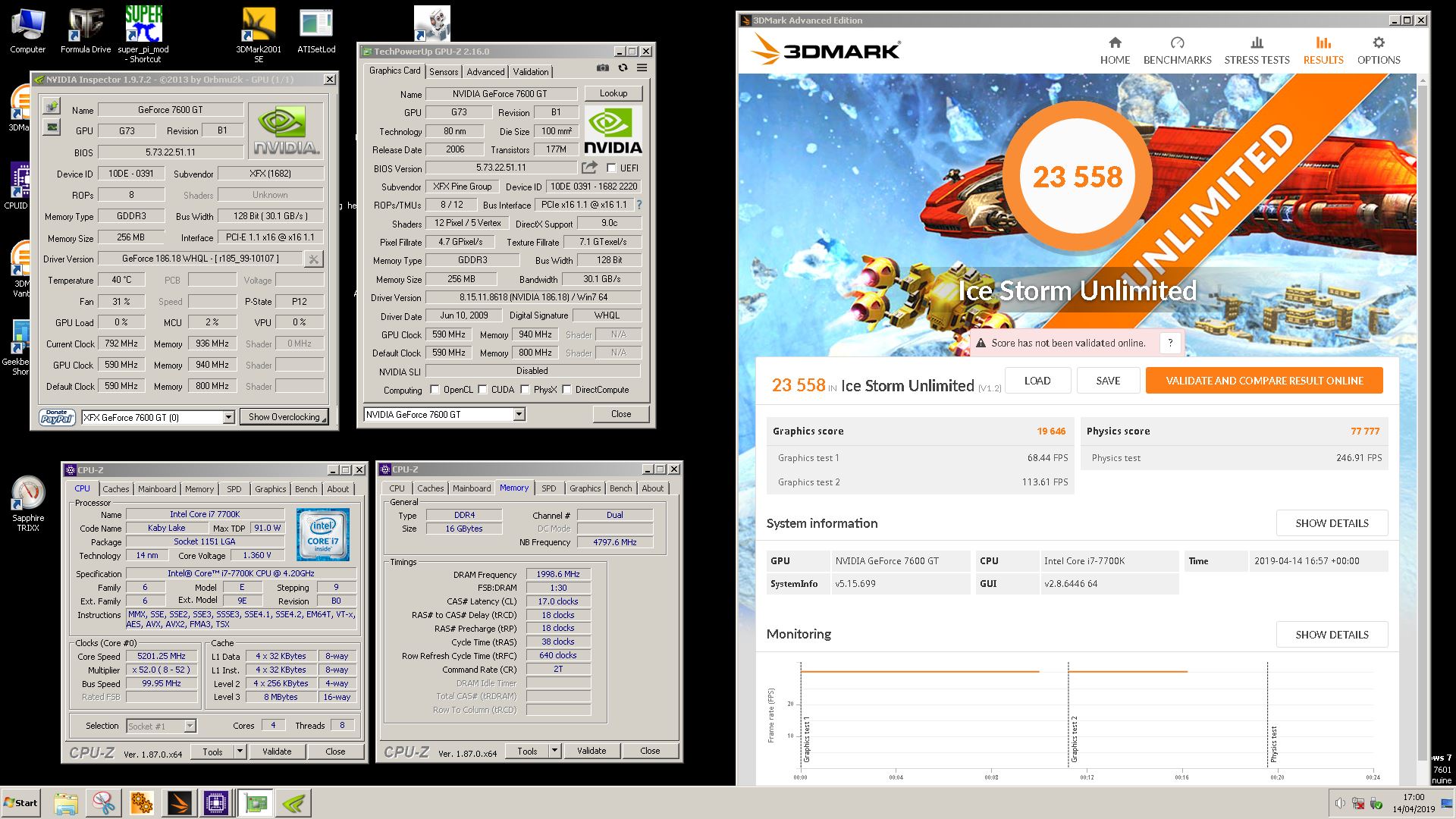Open the Sapphire TRIXX desktop icon
This screenshot has width=1456, height=819.
[x=28, y=504]
